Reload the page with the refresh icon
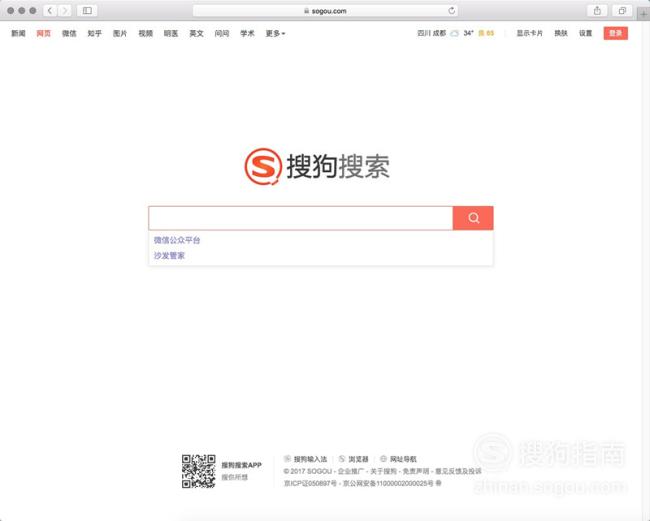 [x=451, y=11]
